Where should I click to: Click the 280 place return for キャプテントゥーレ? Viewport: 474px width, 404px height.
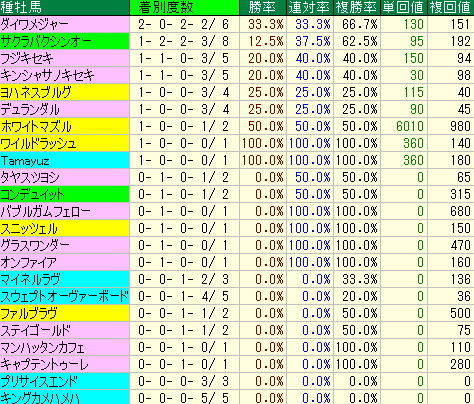point(460,364)
